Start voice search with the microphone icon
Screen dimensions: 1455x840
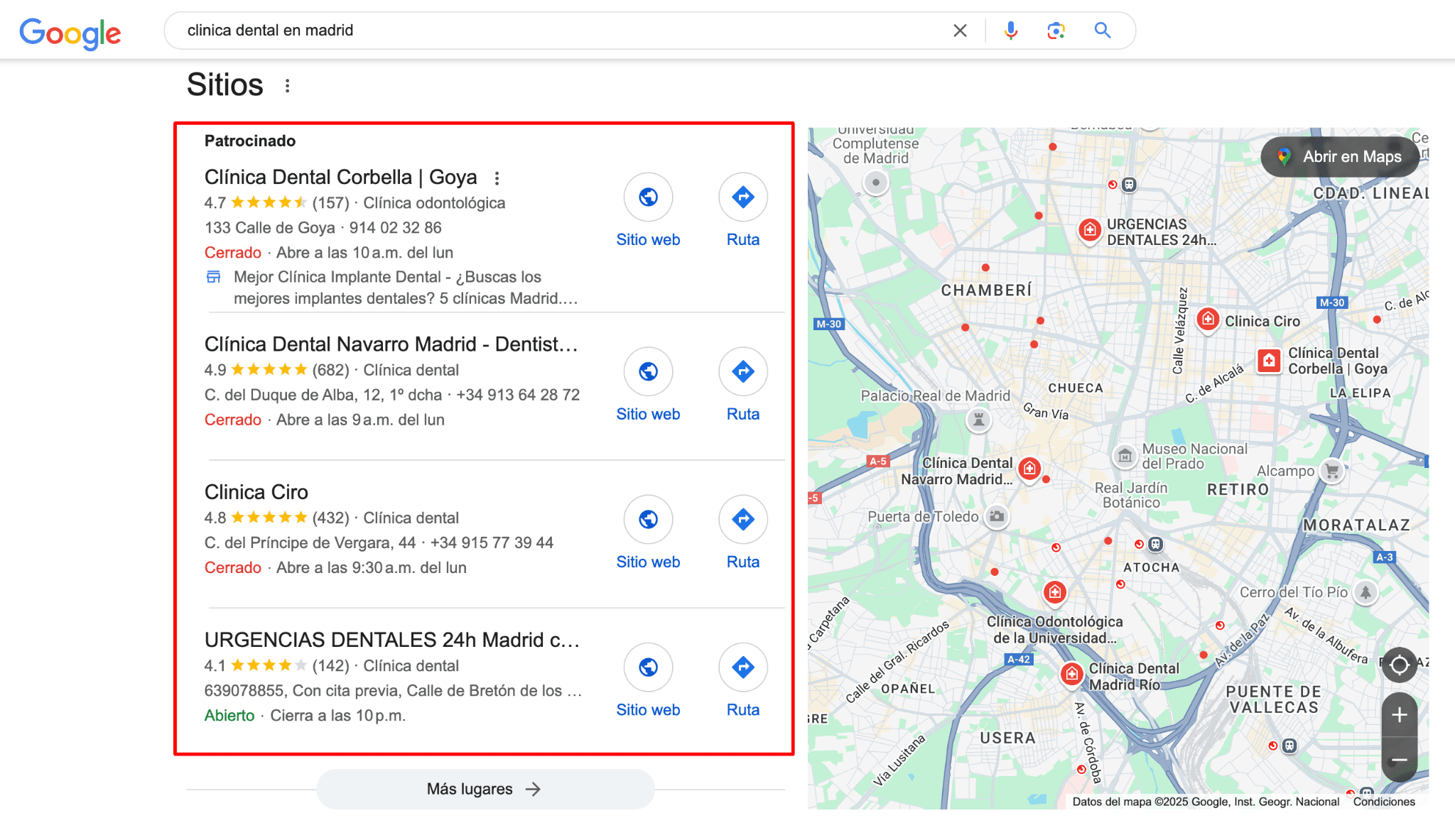point(1010,31)
